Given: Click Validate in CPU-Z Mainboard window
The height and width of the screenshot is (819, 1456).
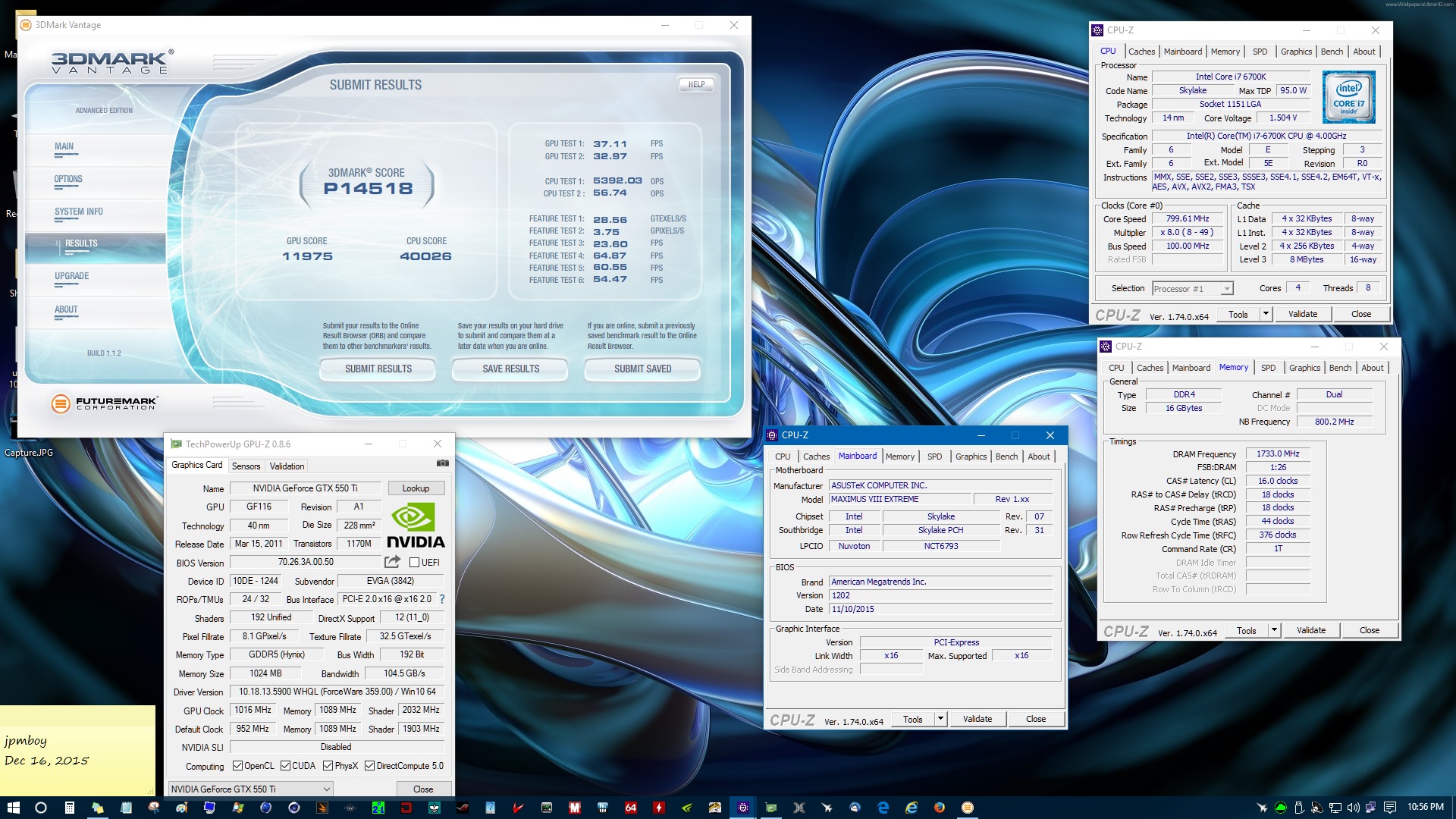Looking at the screenshot, I should click(x=977, y=719).
